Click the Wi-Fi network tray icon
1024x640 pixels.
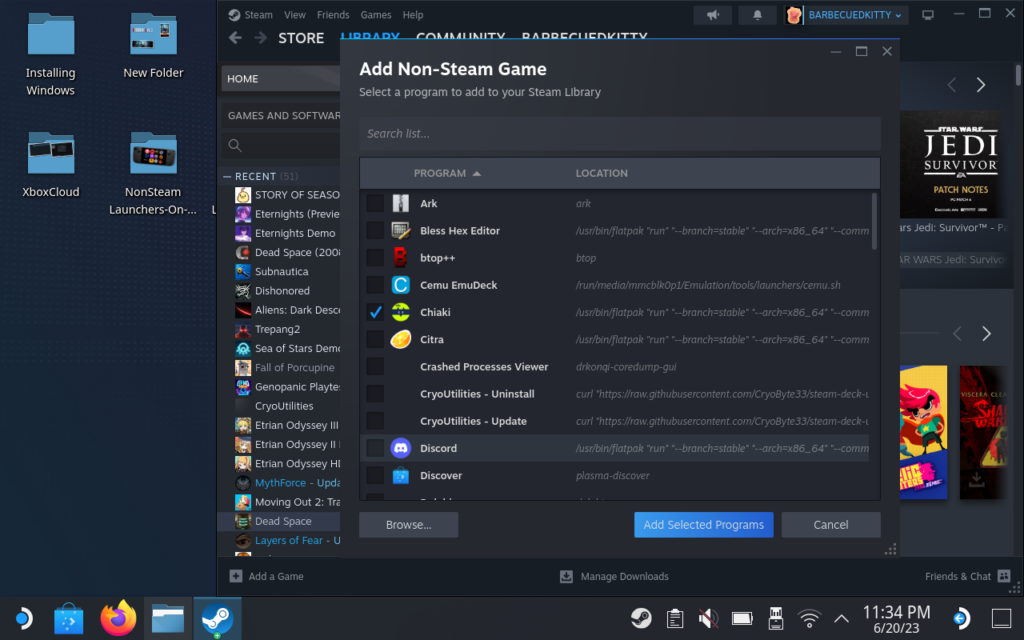coord(810,618)
